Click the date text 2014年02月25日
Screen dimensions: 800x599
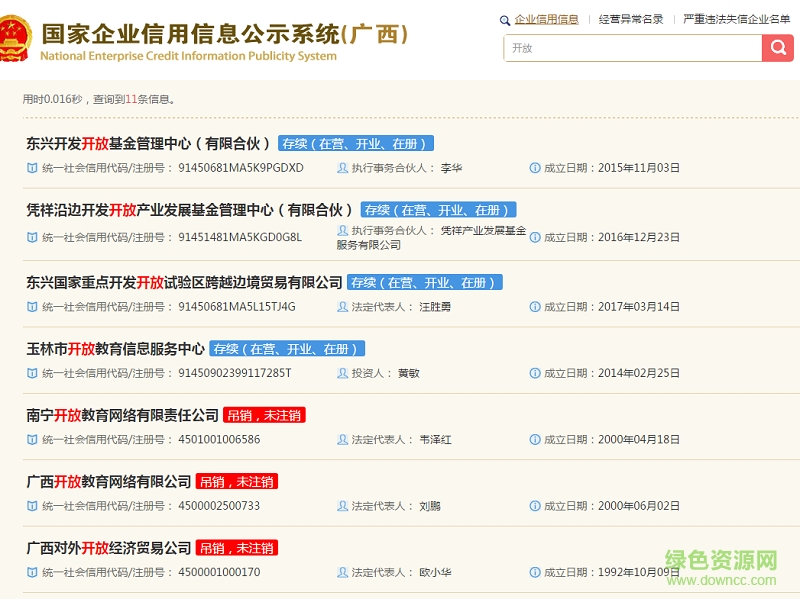pos(638,373)
